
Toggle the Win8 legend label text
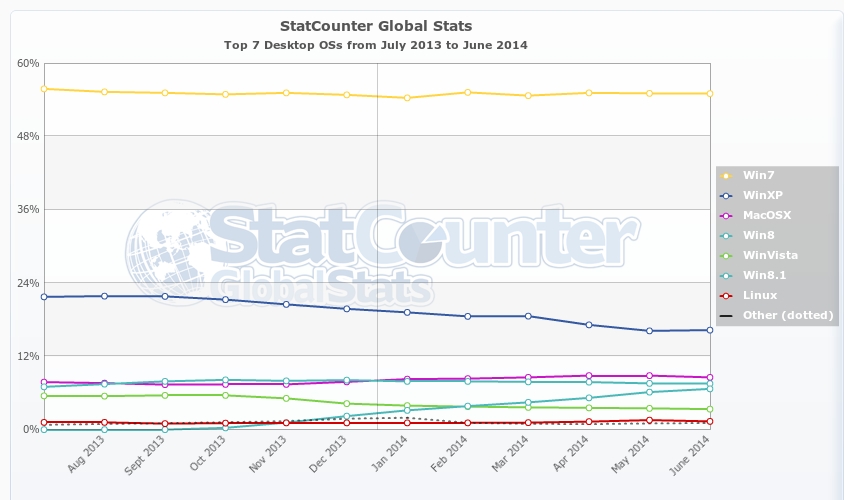pyautogui.click(x=758, y=236)
